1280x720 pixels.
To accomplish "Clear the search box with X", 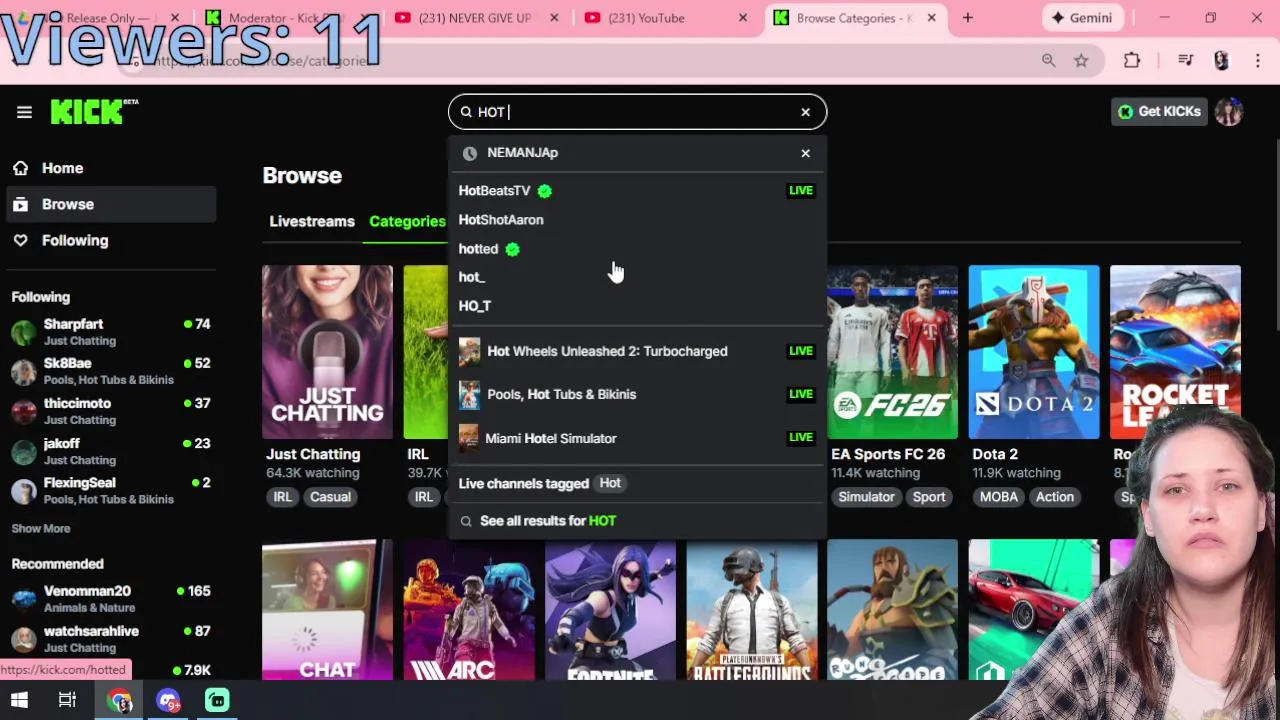I will point(805,112).
